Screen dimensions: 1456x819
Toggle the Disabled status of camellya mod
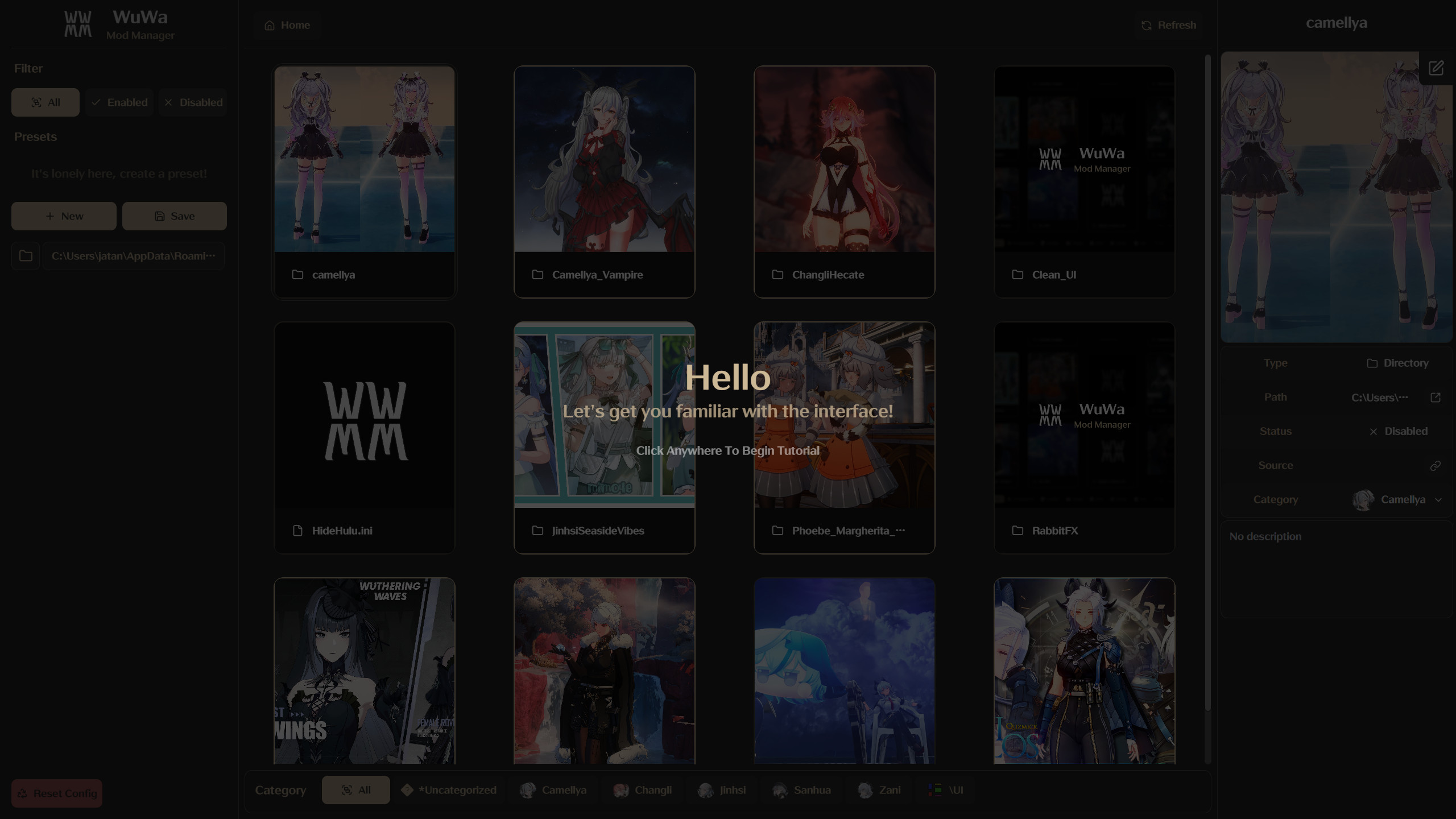pyautogui.click(x=1399, y=432)
